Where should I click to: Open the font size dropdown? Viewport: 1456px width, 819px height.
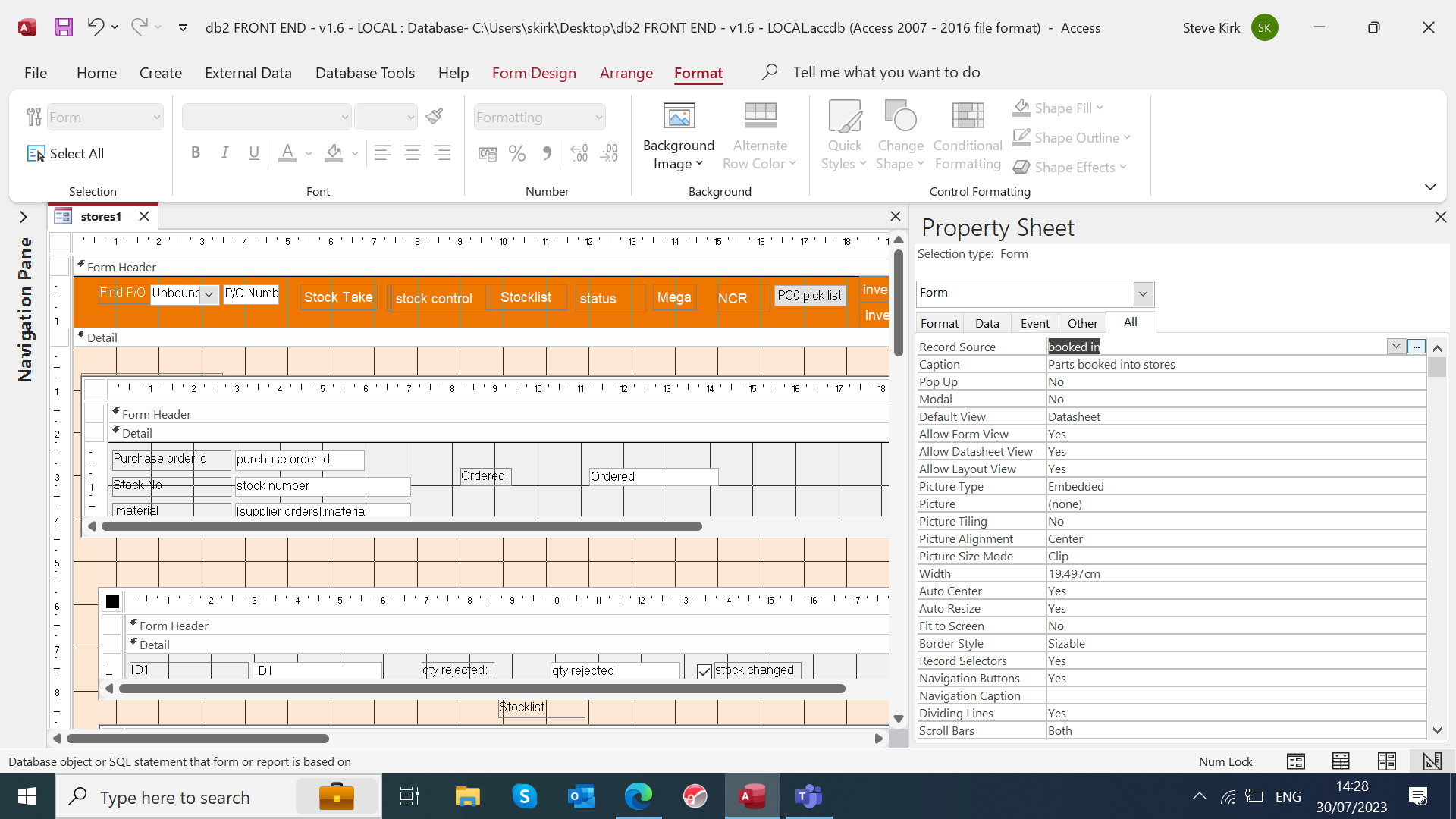411,117
